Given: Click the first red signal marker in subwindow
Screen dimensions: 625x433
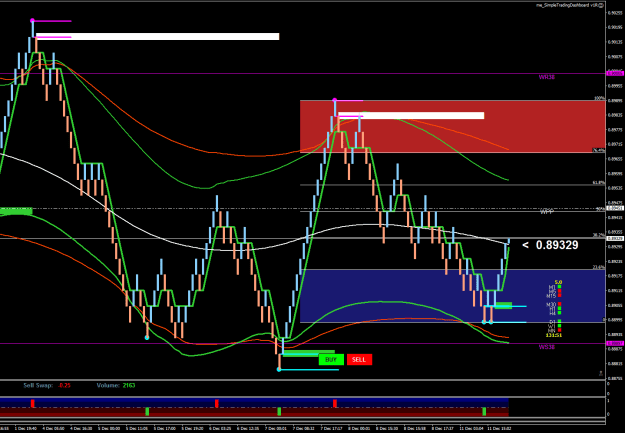Looking at the screenshot, I should pyautogui.click(x=33, y=403).
